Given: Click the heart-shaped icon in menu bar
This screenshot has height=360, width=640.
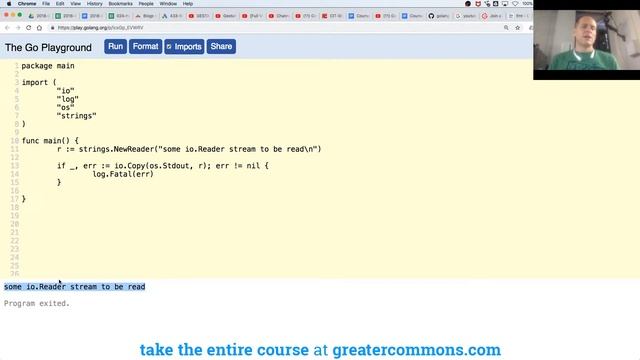Looking at the screenshot, I should (515, 4).
